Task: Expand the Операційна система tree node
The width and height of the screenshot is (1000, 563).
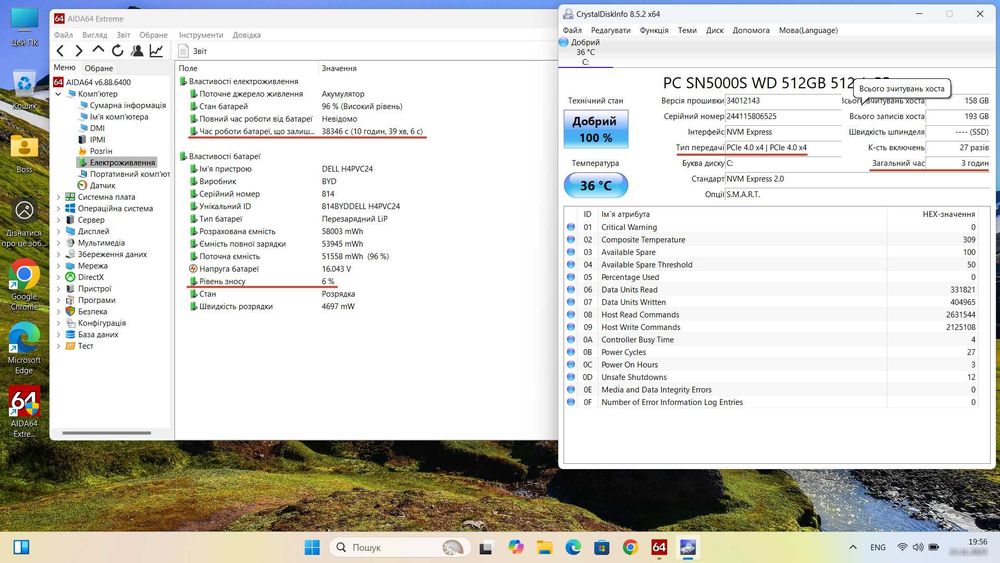Action: pos(59,208)
